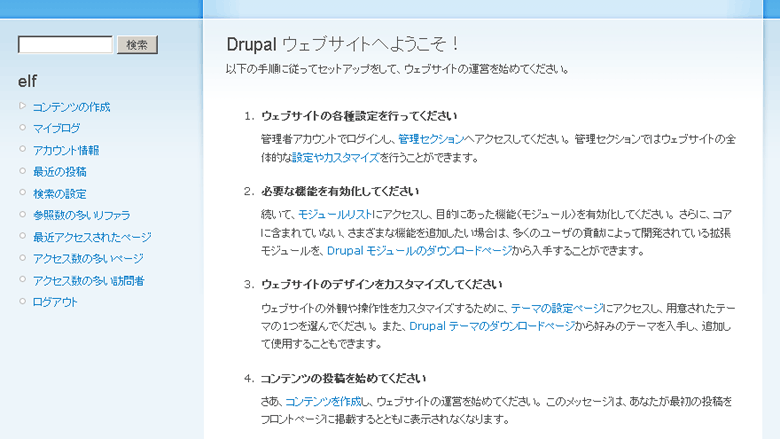Click the コンテンツを作成 link in step 4
780x439 pixels.
coord(323,401)
